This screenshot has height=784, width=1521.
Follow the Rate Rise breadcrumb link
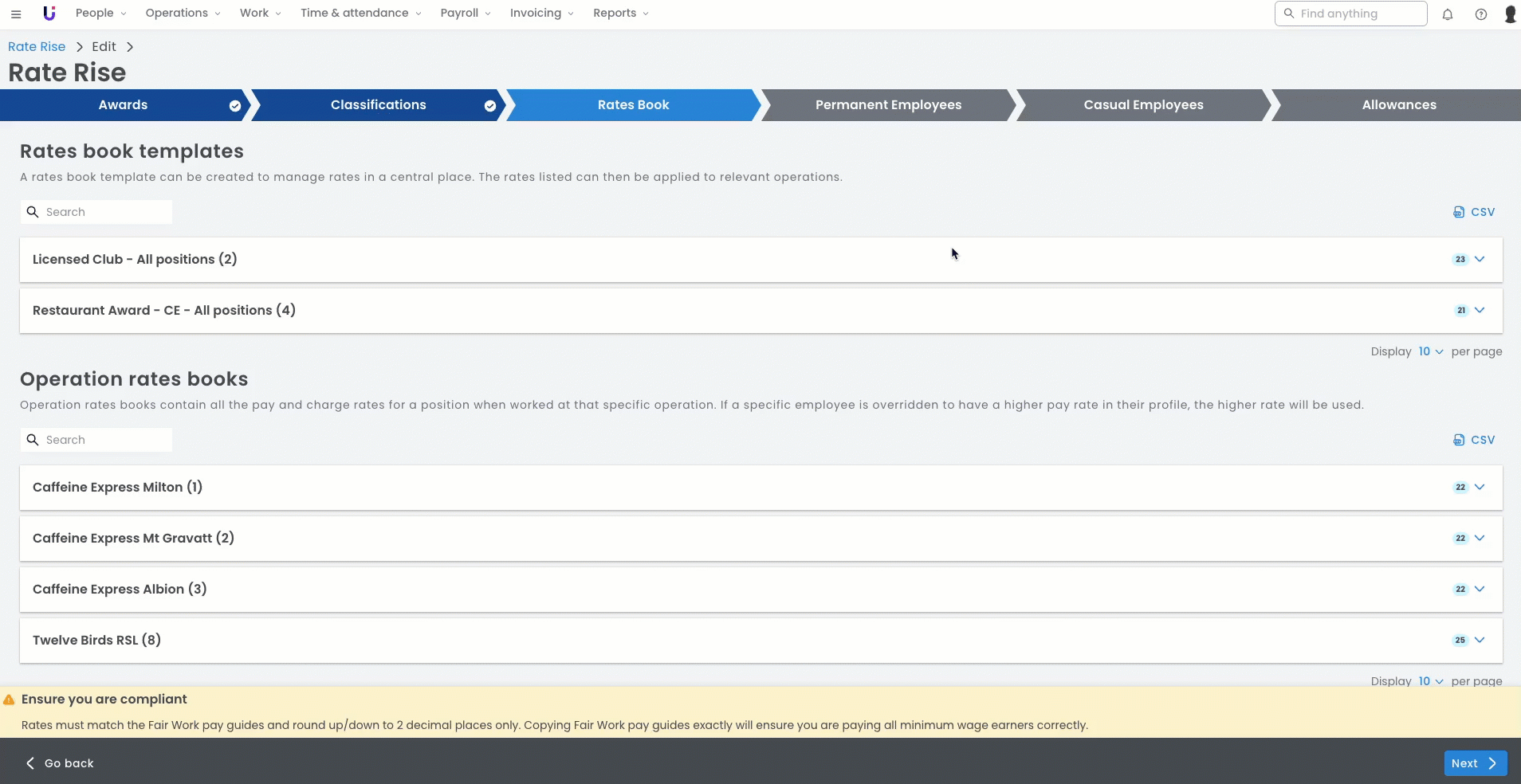pos(37,47)
